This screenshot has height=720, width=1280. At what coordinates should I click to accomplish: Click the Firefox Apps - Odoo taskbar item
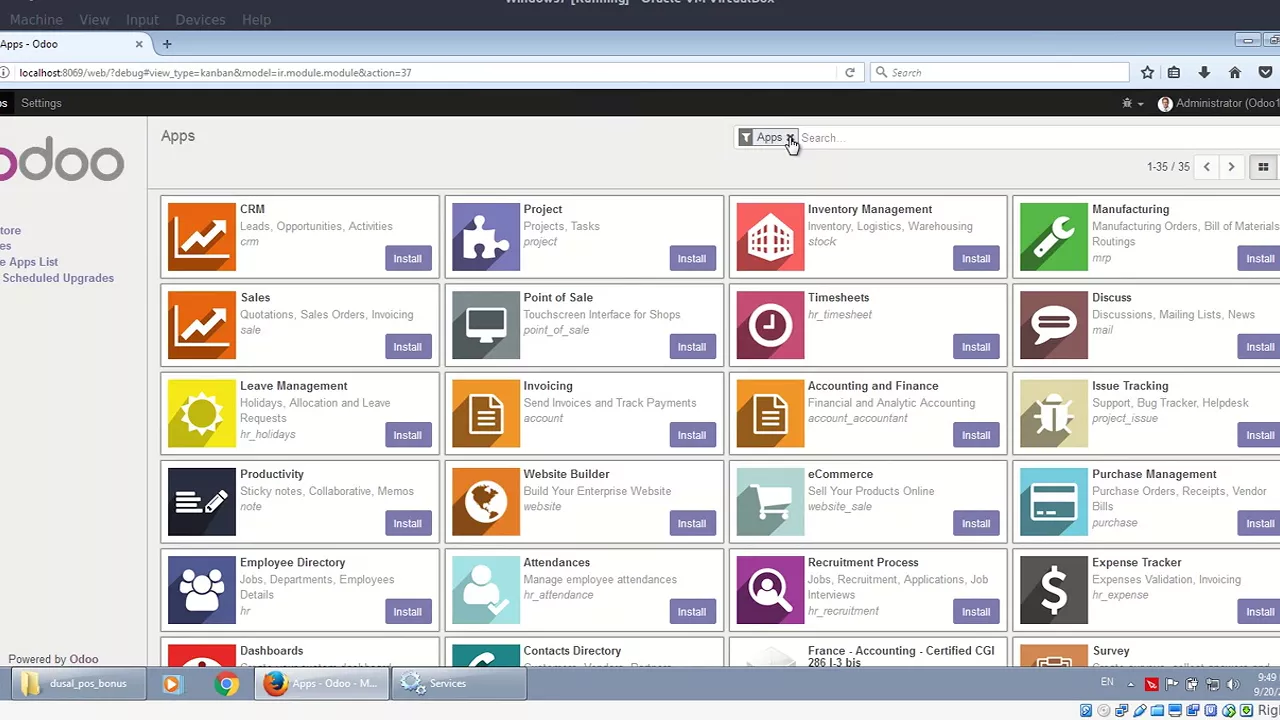(321, 684)
